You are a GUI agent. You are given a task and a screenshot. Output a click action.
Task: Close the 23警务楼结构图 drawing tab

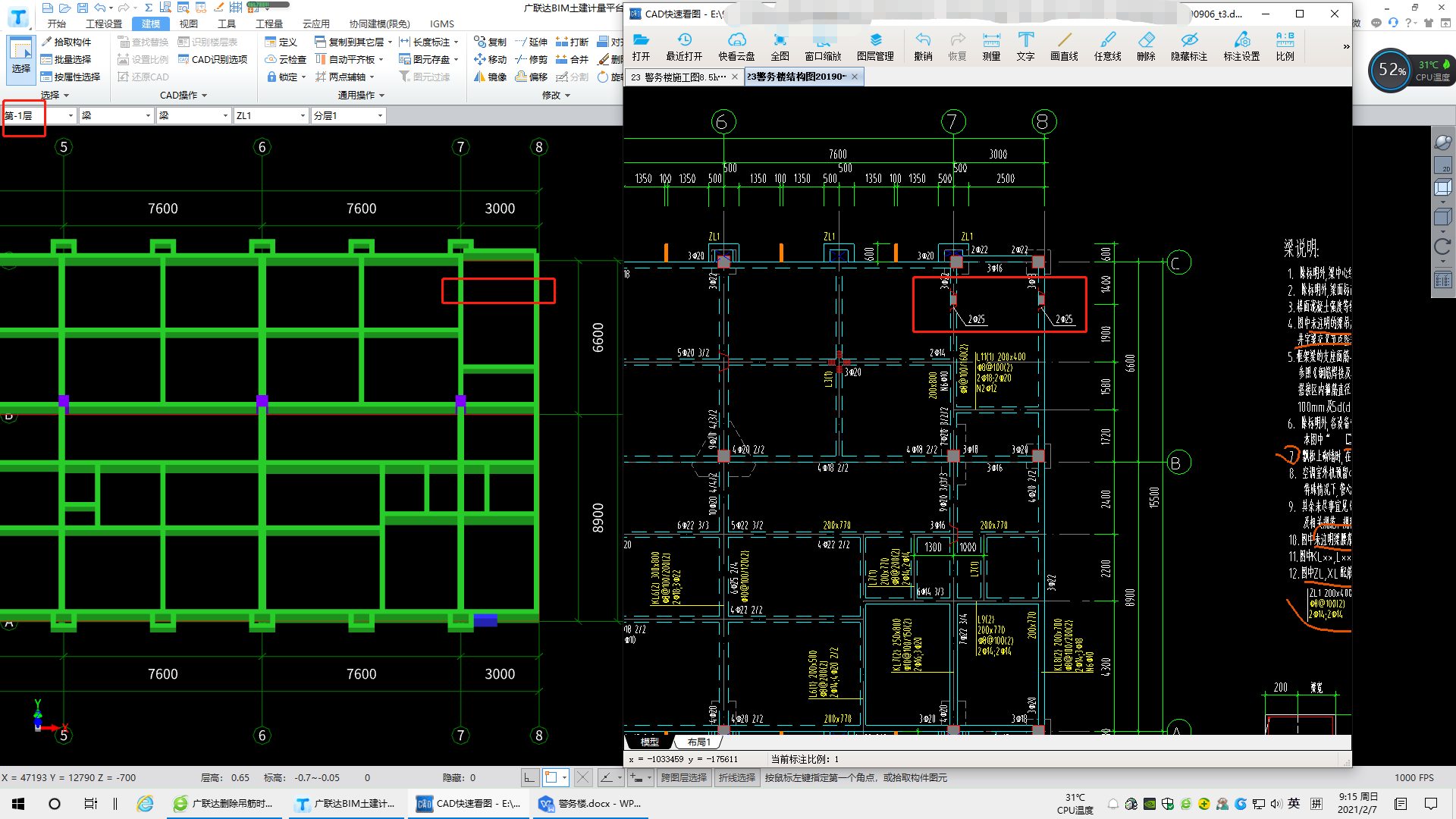click(x=855, y=77)
